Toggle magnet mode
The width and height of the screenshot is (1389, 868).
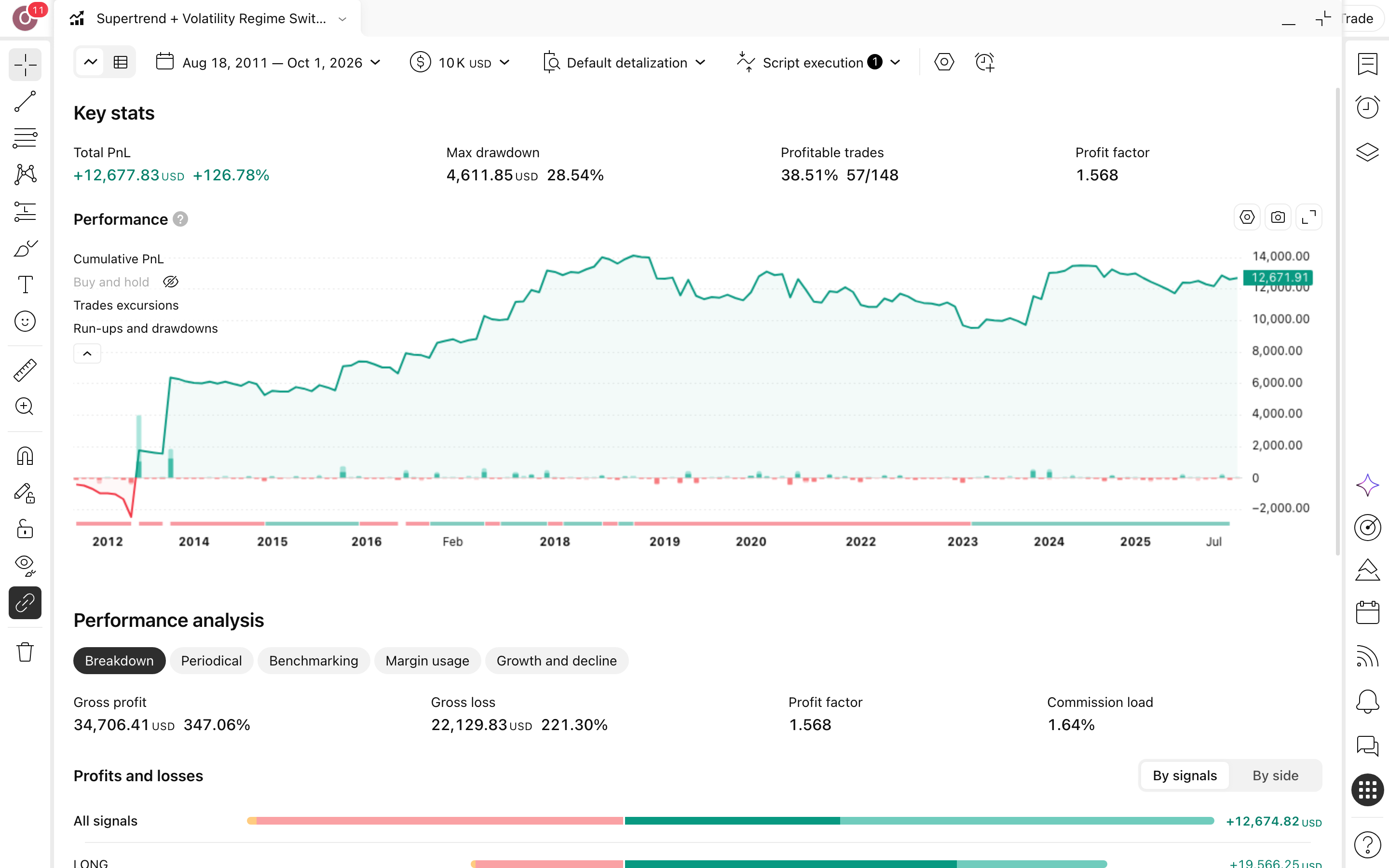[x=25, y=456]
